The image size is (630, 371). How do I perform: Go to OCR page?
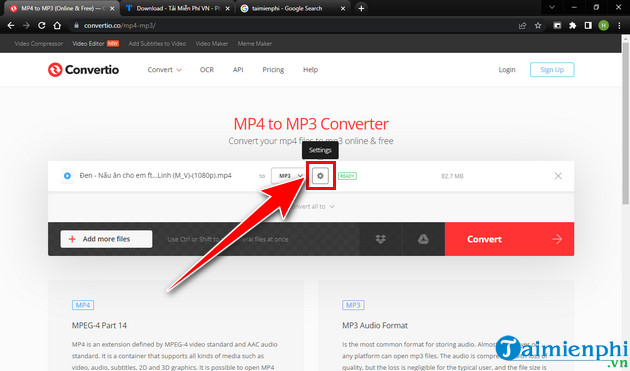pos(207,70)
